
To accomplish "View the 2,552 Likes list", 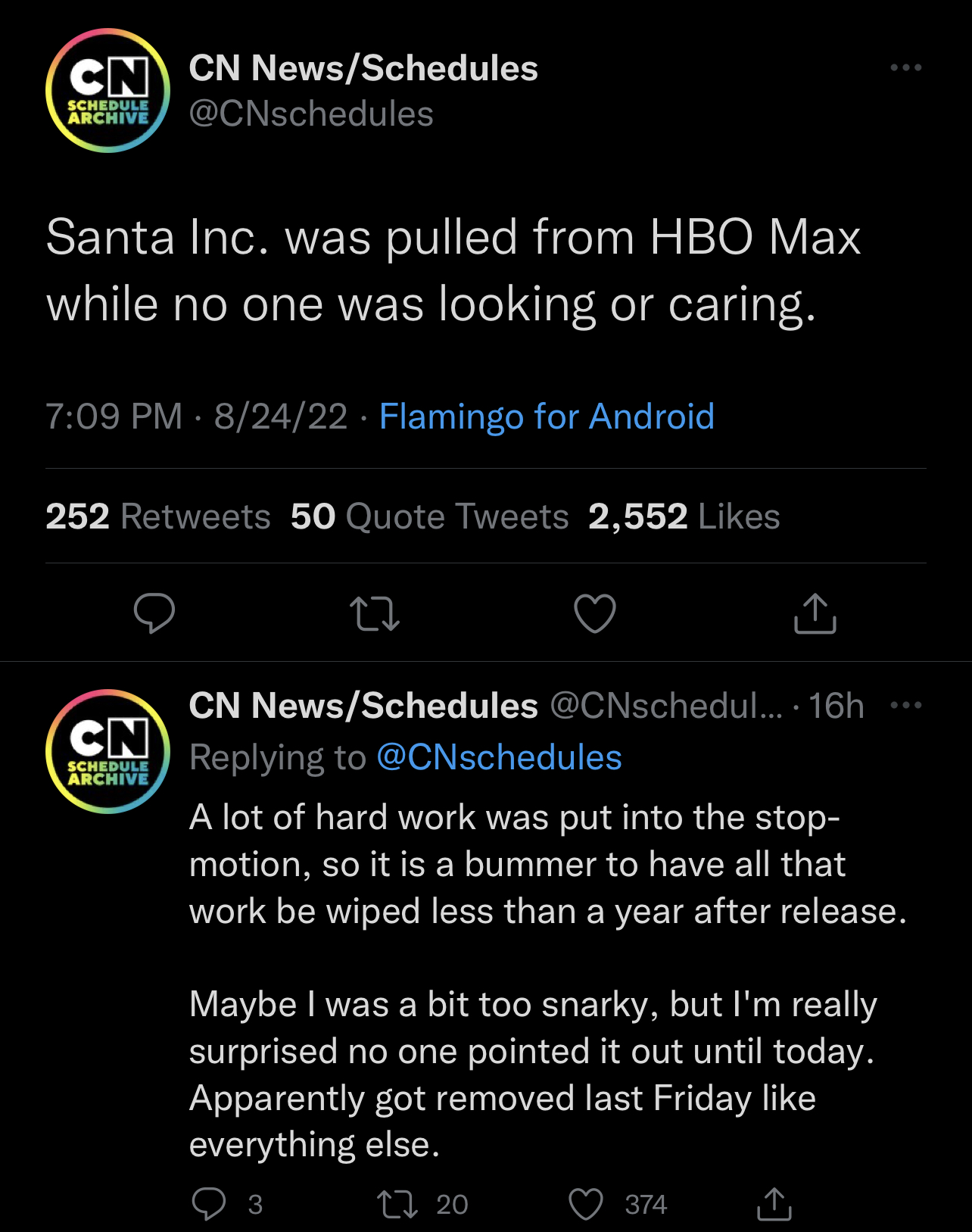I will (684, 516).
